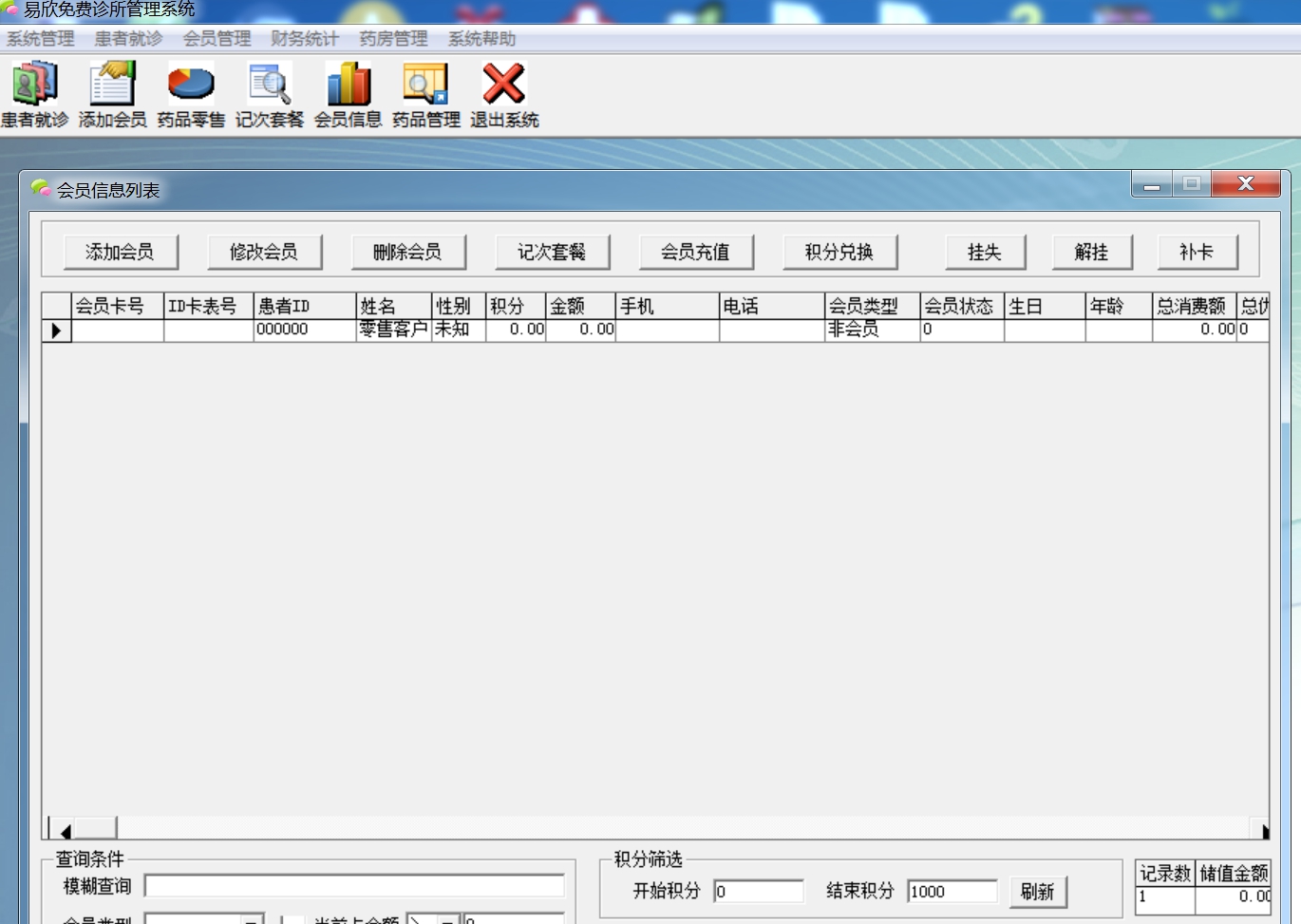Open the 系统管理 menu
This screenshot has height=924, width=1301.
(x=38, y=39)
